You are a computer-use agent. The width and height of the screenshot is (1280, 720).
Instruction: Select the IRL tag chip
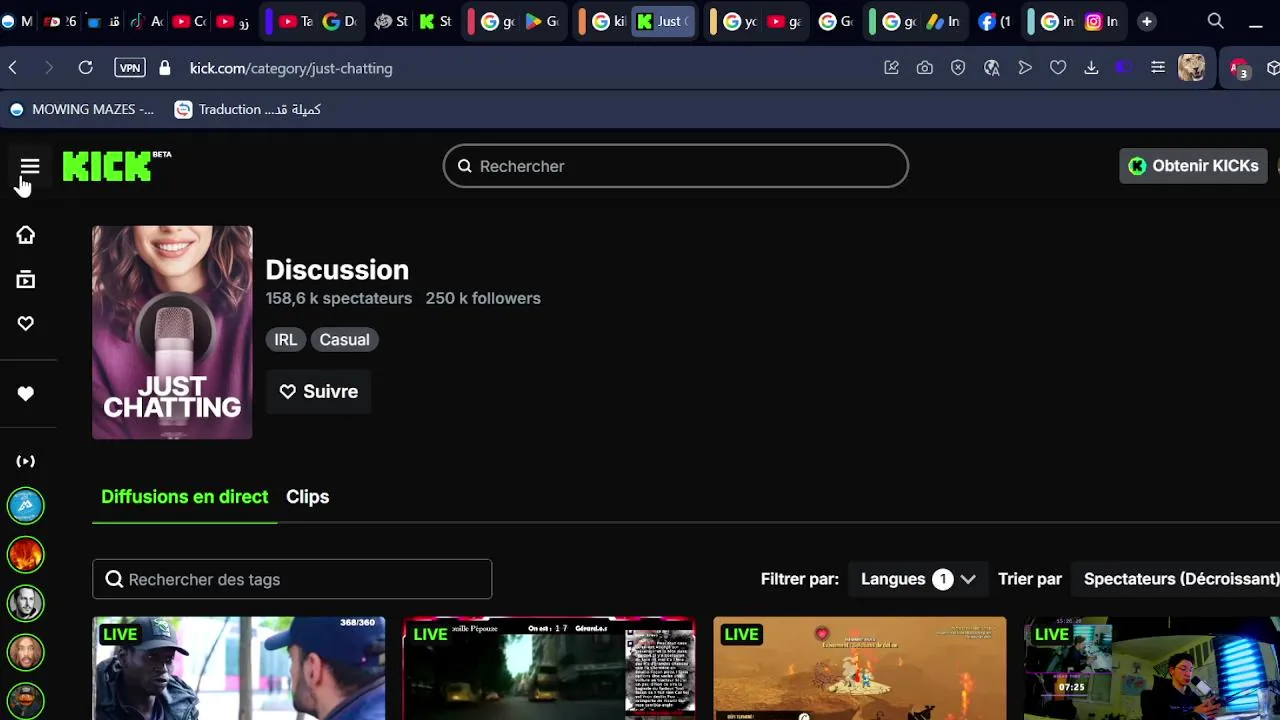click(x=286, y=340)
